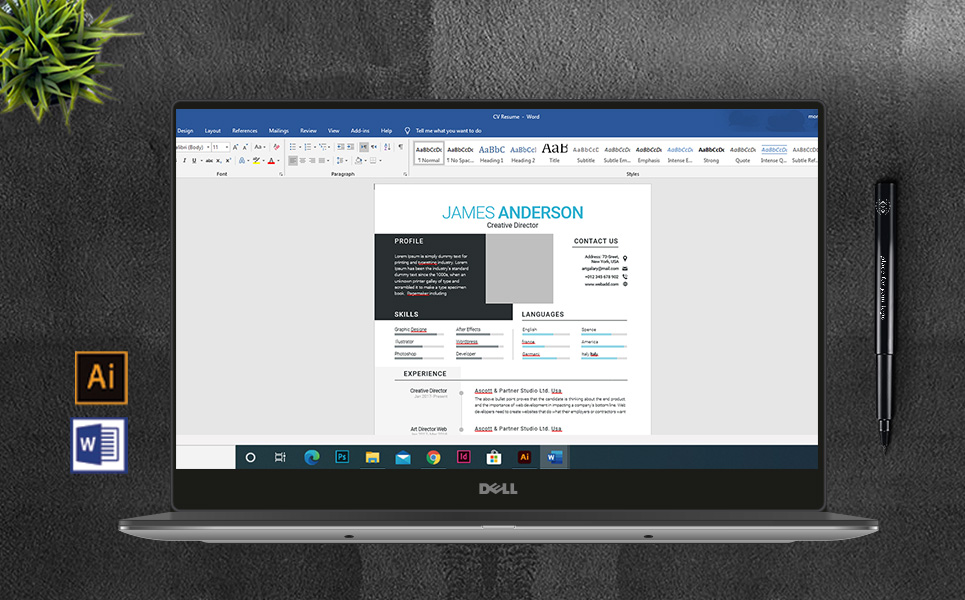Click the Increase Font Size icon
The image size is (965, 600).
click(235, 147)
